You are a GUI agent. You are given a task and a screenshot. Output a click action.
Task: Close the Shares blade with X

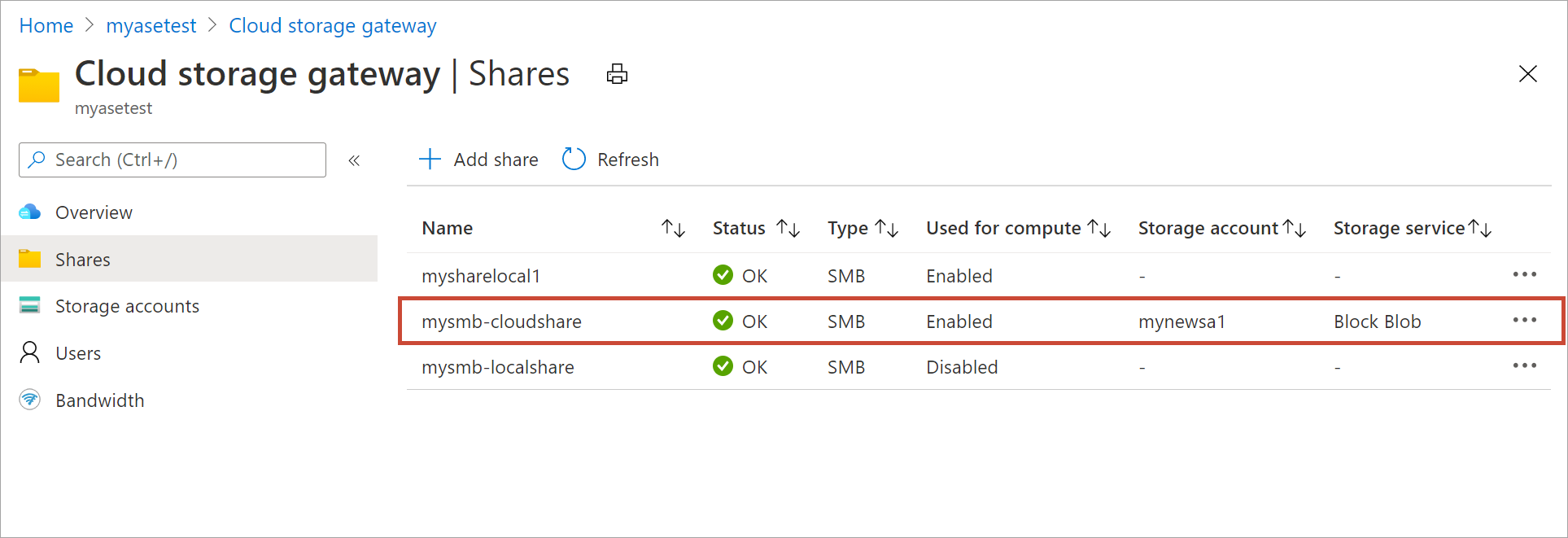click(x=1527, y=74)
